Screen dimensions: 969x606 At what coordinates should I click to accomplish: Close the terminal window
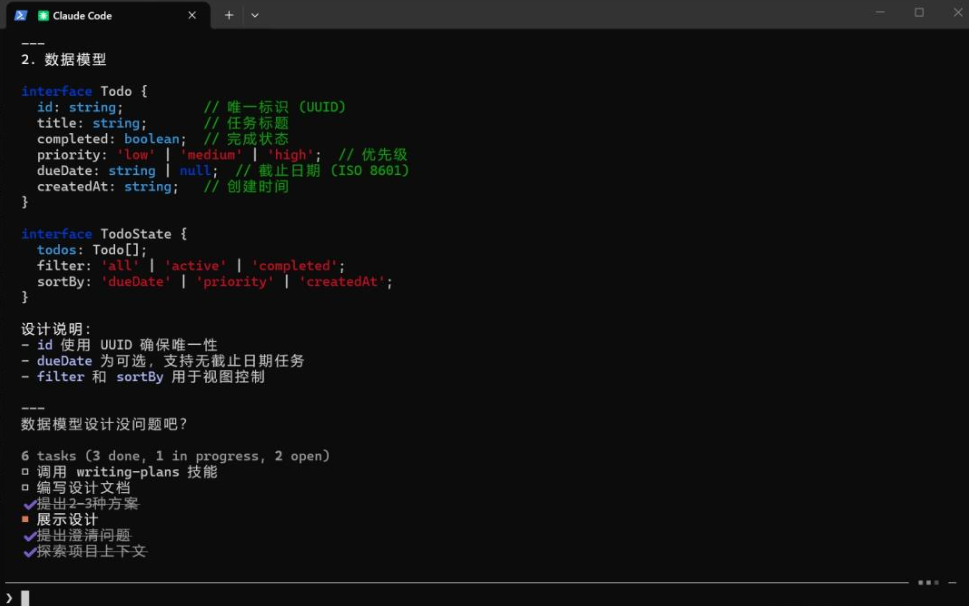pyautogui.click(x=958, y=12)
